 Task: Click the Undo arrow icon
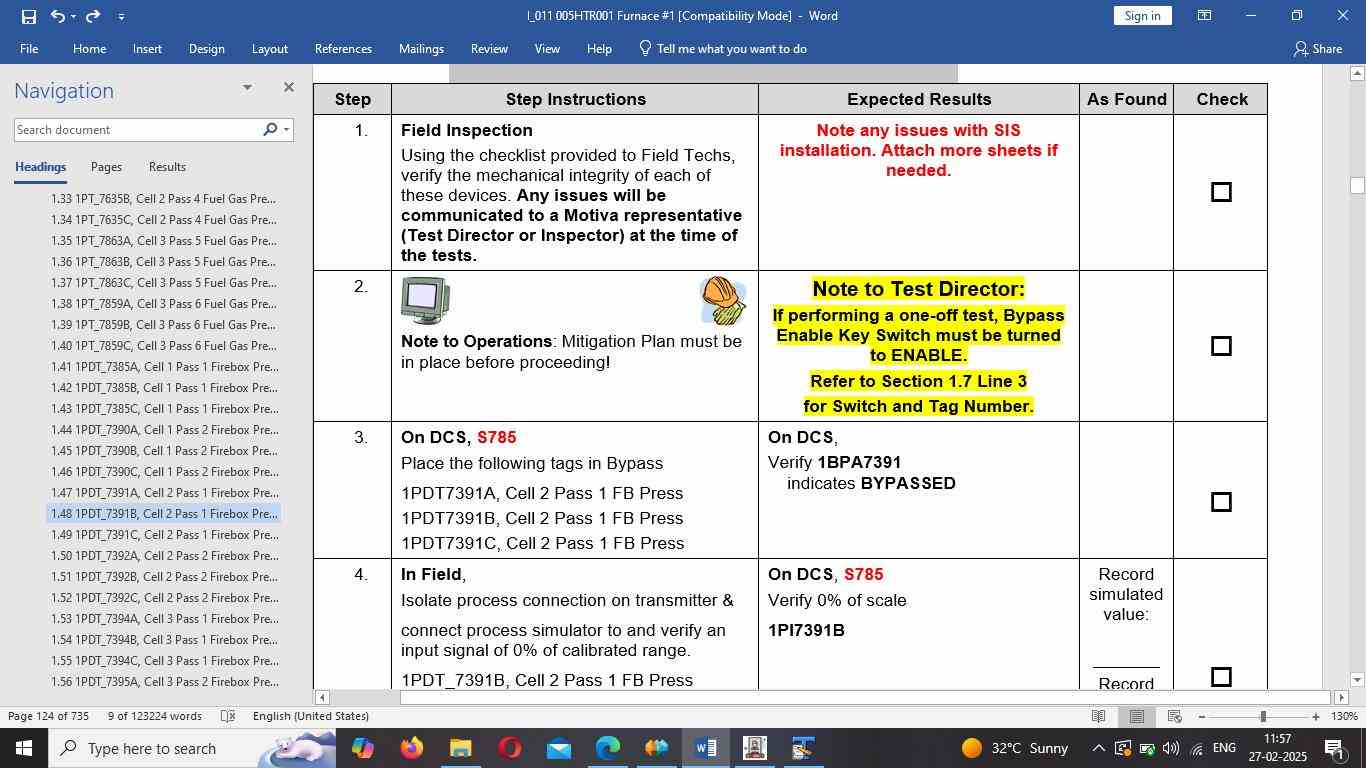(58, 16)
